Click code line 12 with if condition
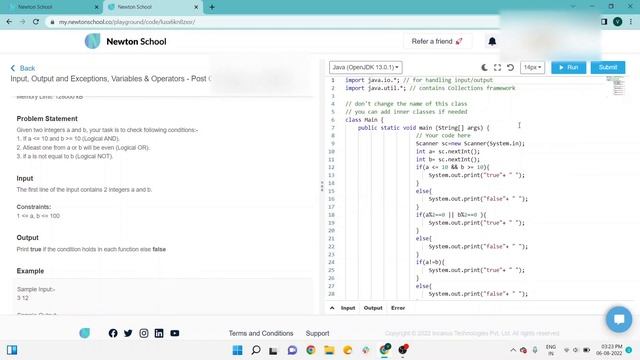Image resolution: width=640 pixels, height=360 pixels. coord(452,167)
